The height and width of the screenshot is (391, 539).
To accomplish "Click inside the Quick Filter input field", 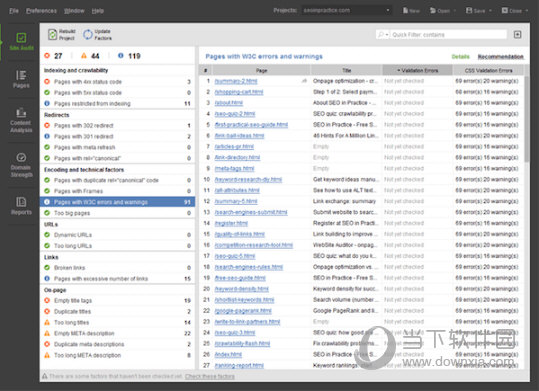I will point(448,34).
